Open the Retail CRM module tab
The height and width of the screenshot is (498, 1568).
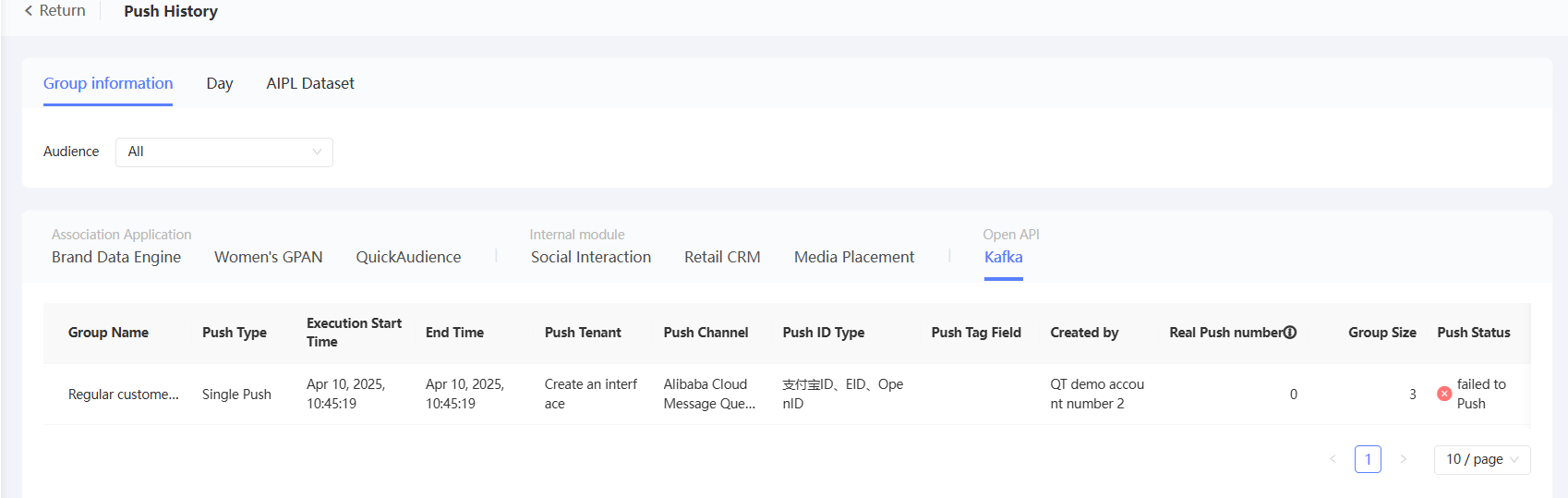[x=722, y=257]
